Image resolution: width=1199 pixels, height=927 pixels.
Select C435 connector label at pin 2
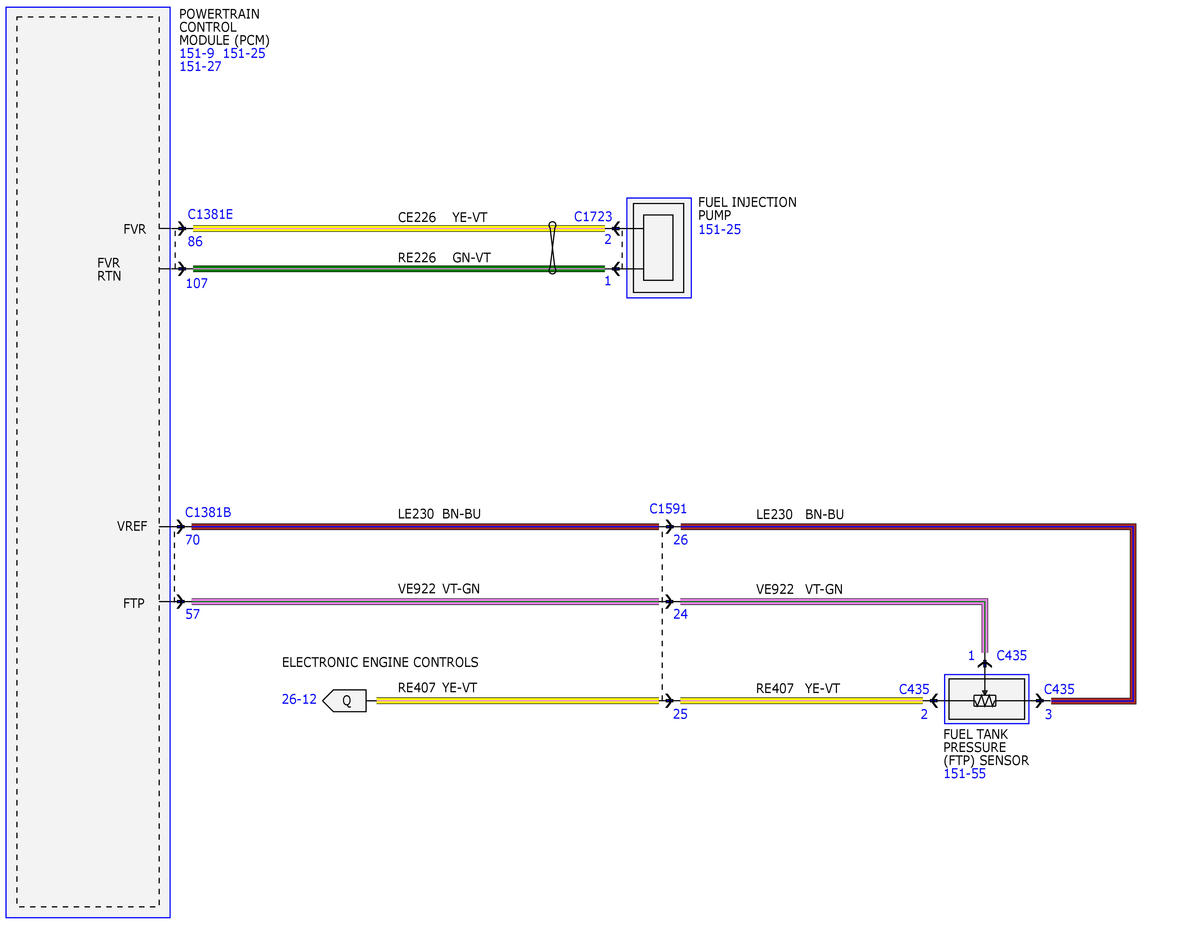click(914, 690)
